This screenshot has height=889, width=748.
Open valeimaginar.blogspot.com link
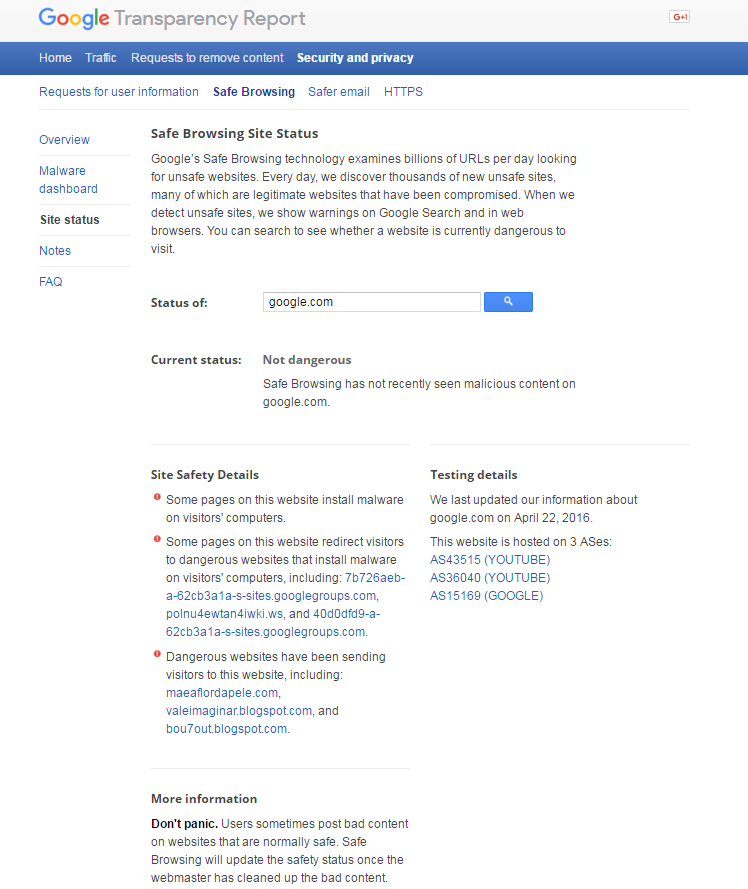click(x=239, y=711)
